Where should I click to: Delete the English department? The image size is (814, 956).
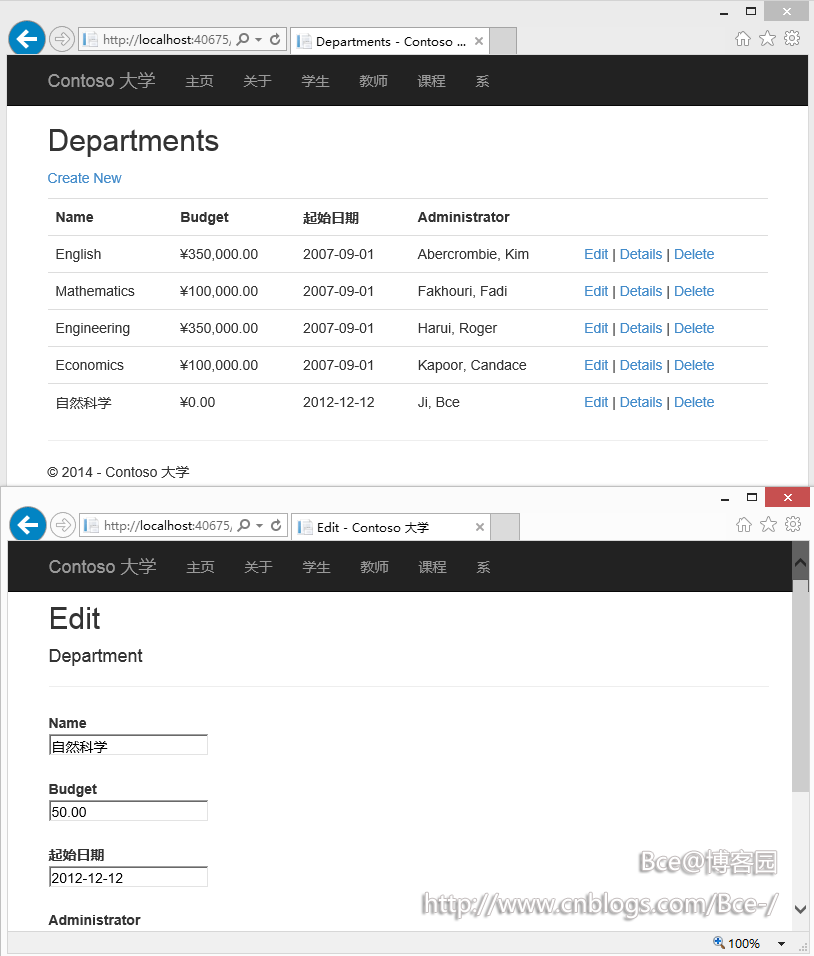694,254
